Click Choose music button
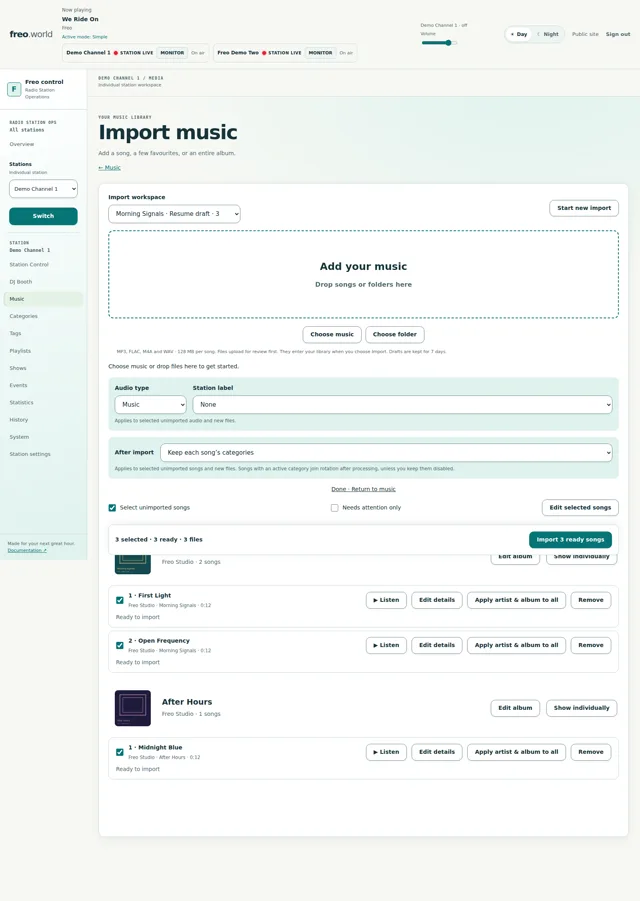Viewport: 640px width, 901px height. (x=332, y=334)
